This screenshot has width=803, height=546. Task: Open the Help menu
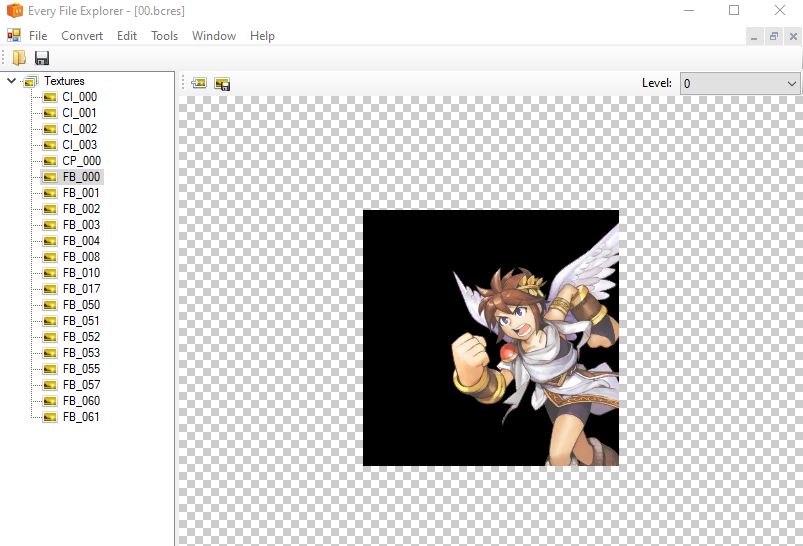[x=262, y=36]
